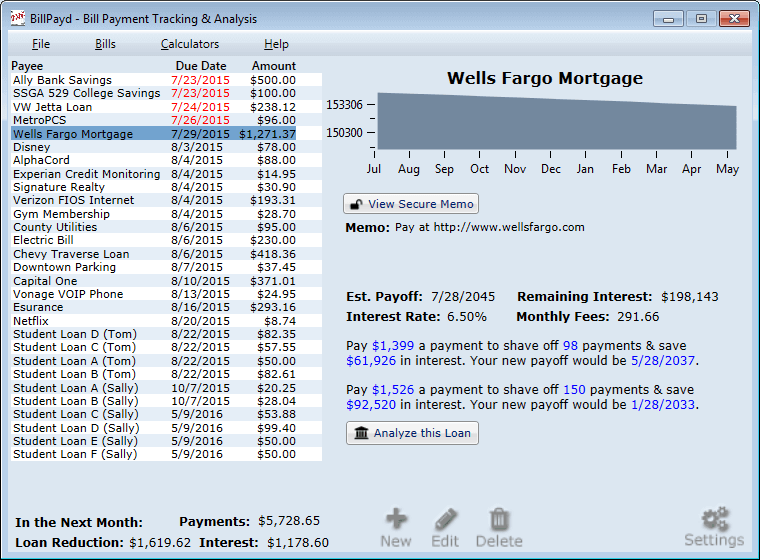The width and height of the screenshot is (760, 560).
Task: Click the $5,728.65 payments total
Action: pos(289,521)
